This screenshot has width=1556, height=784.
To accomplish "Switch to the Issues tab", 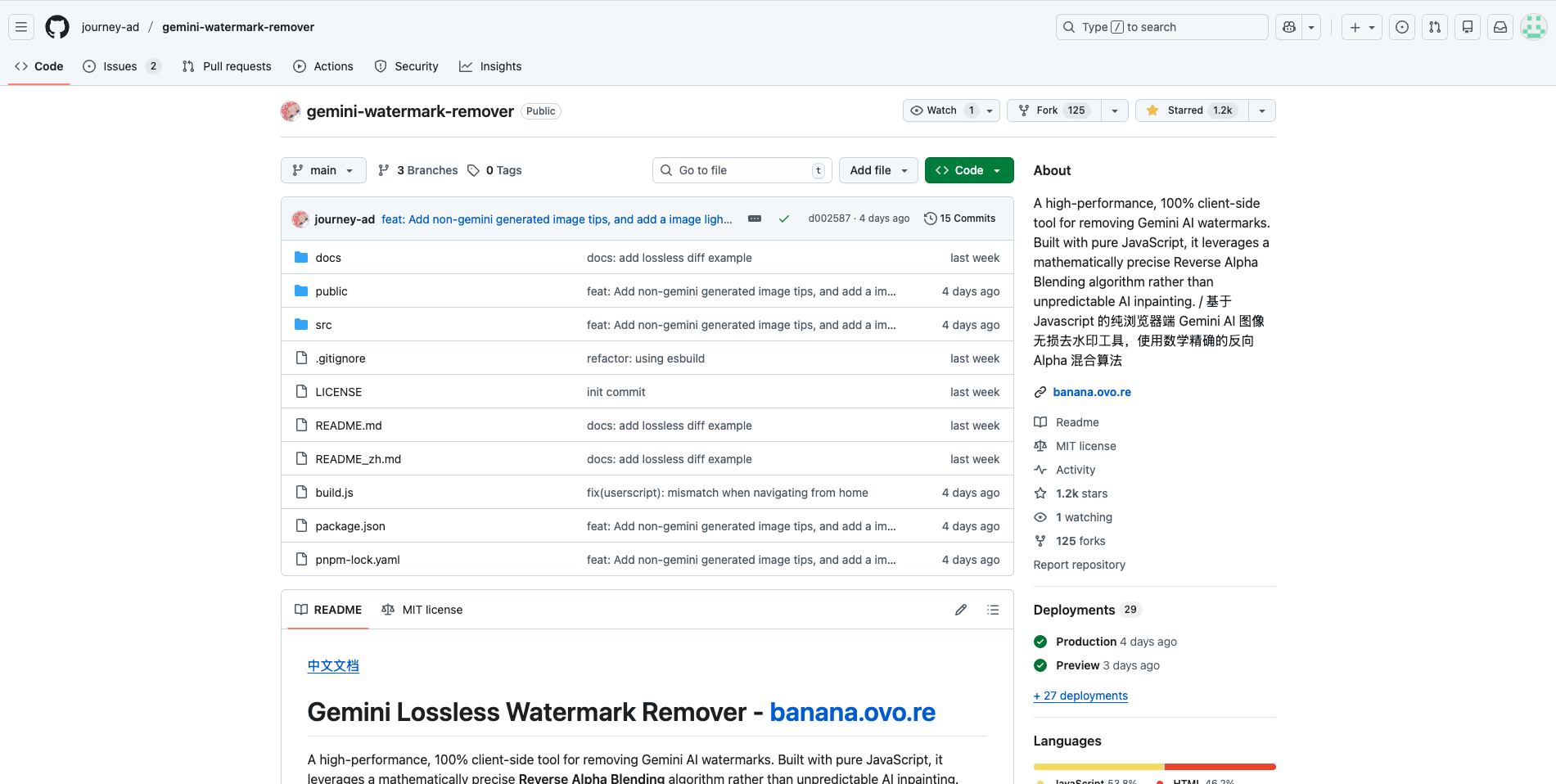I will 121,66.
